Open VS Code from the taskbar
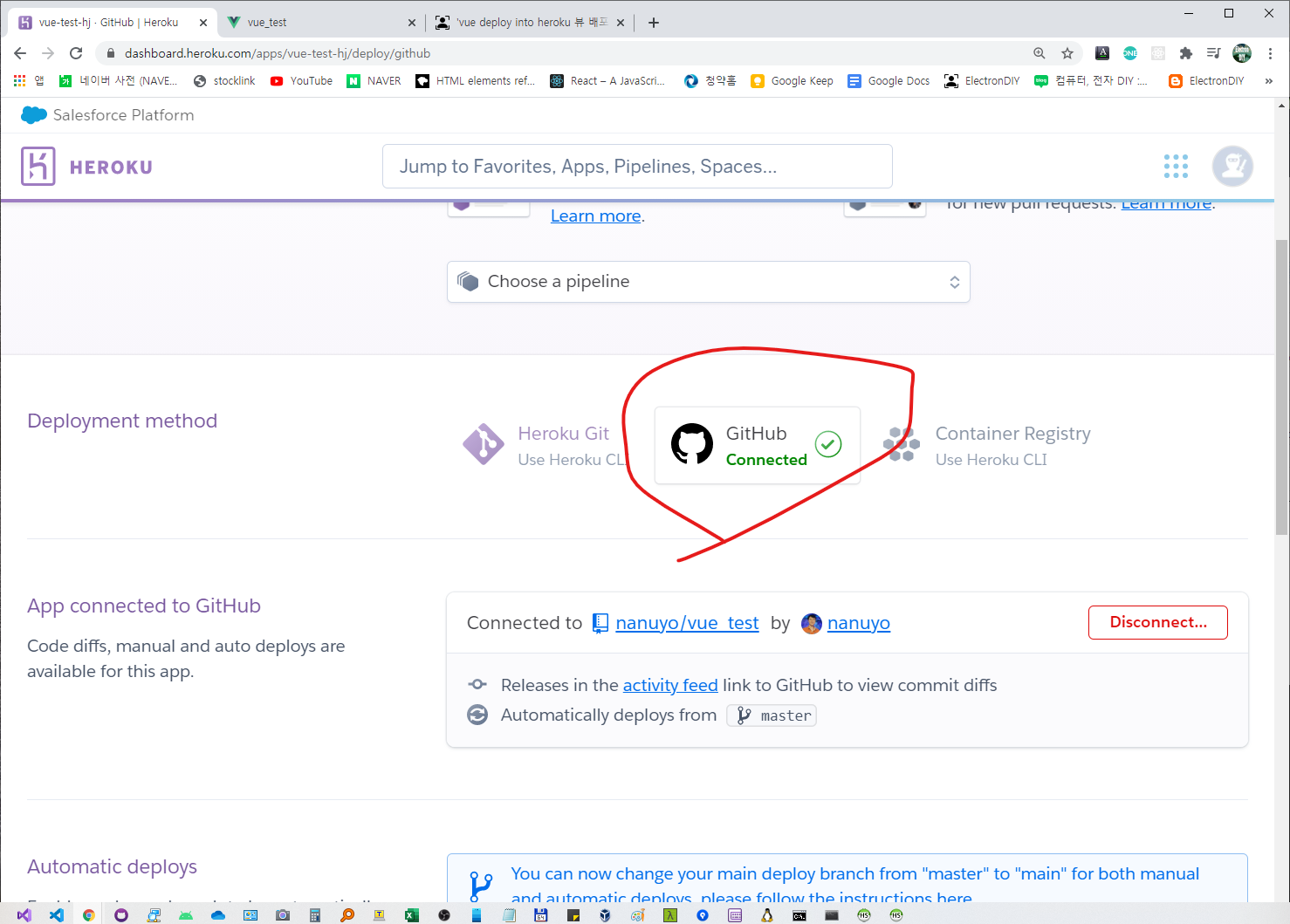1290x924 pixels. 57,915
